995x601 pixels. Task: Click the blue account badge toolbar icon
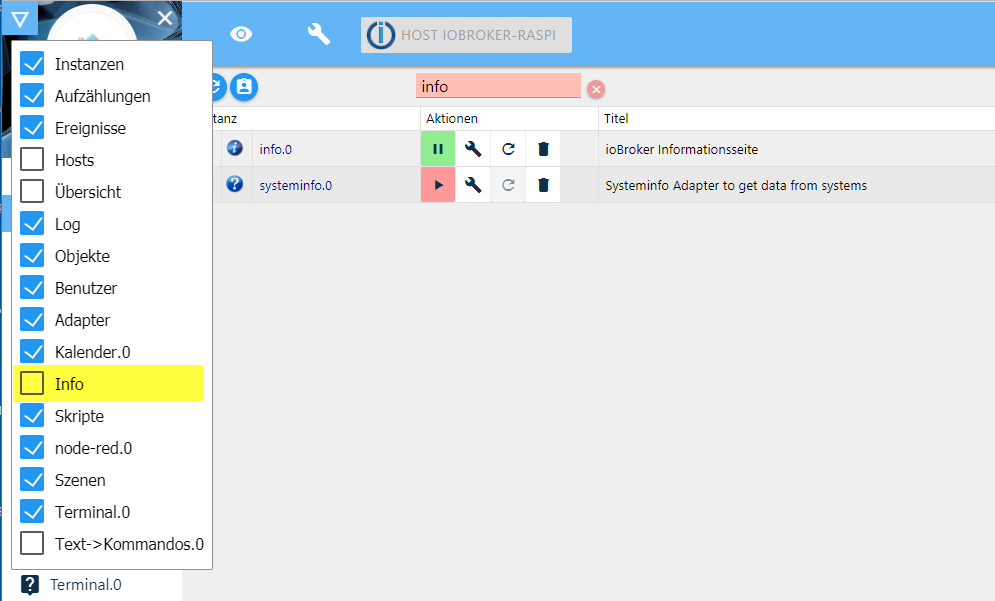pyautogui.click(x=244, y=87)
